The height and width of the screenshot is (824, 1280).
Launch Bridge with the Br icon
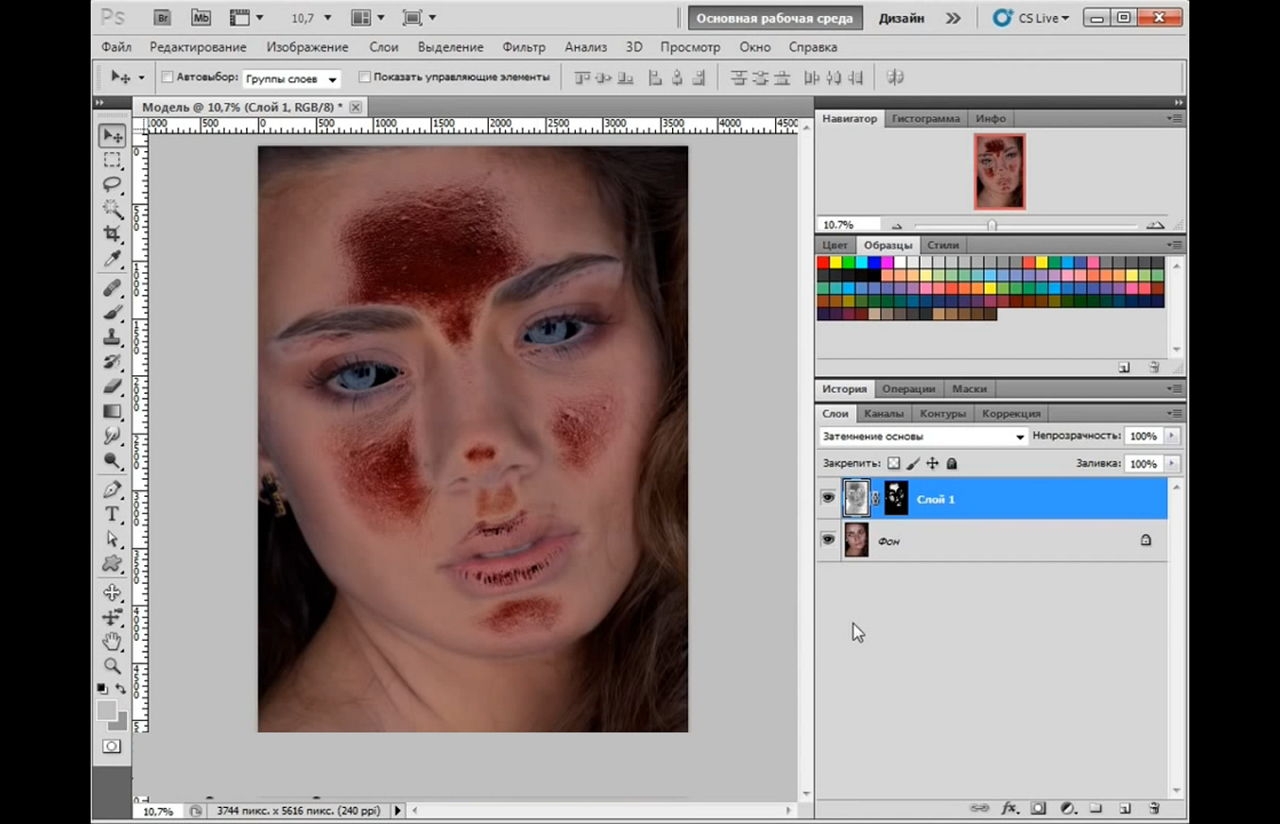[163, 17]
